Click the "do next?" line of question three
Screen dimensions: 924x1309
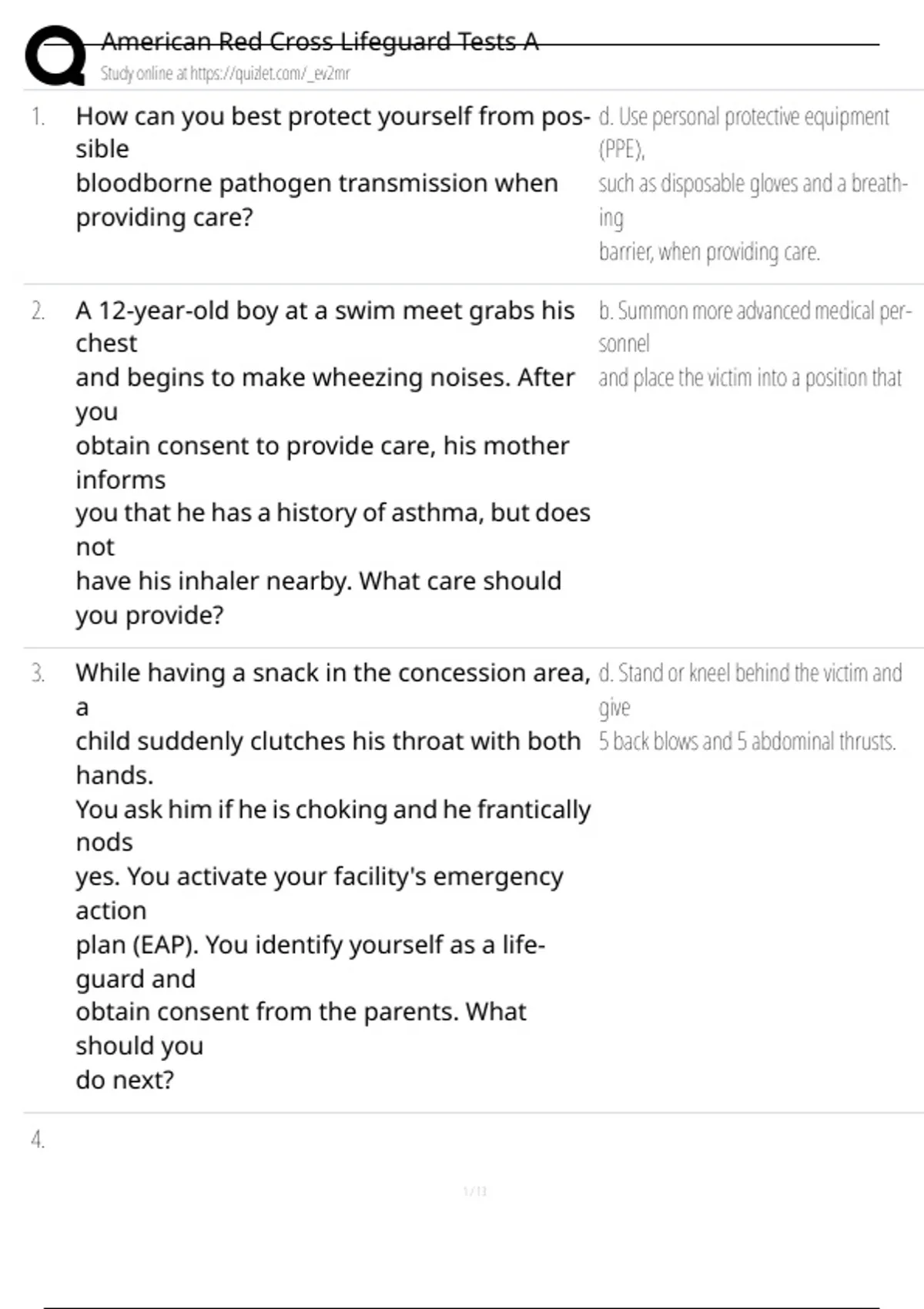125,1080
